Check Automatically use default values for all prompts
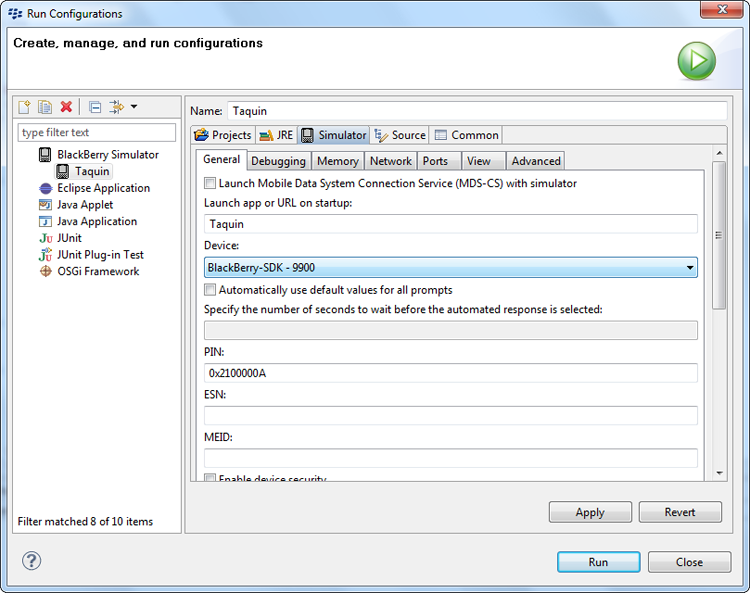 [210, 290]
